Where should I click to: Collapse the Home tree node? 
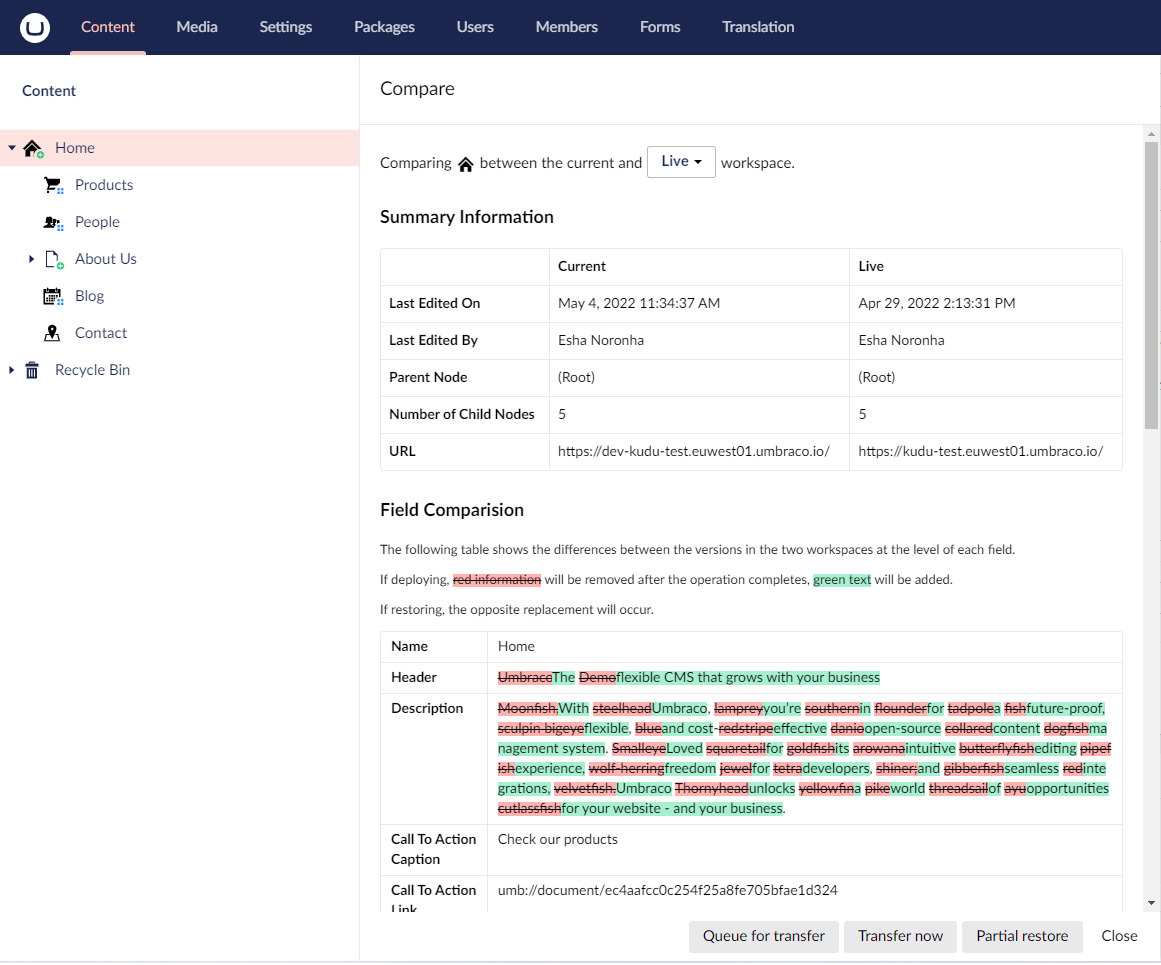[12, 148]
